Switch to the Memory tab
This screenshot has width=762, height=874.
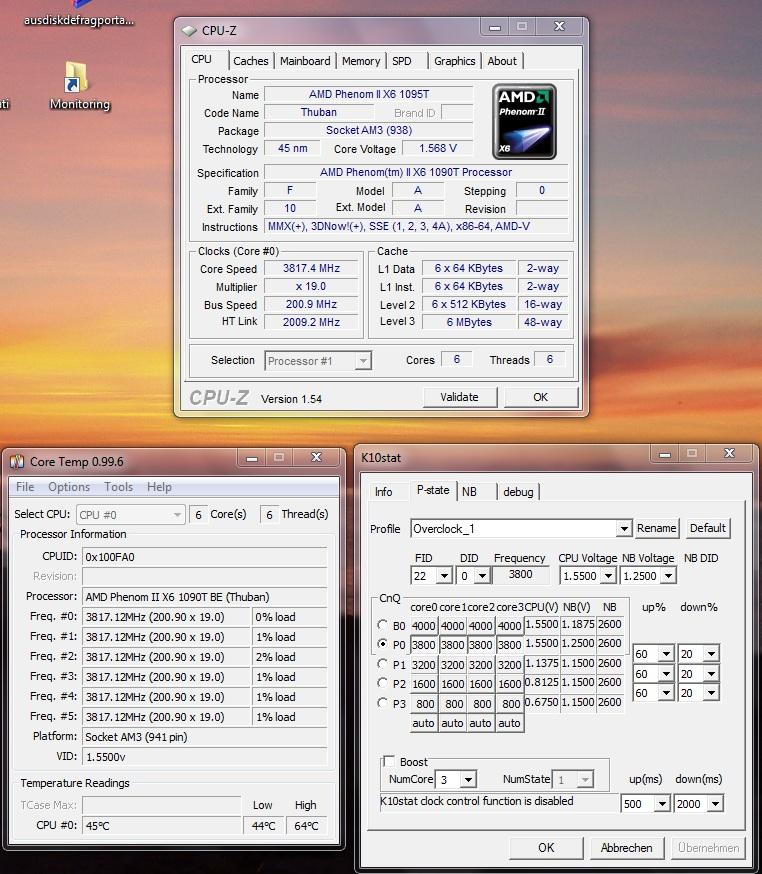click(361, 61)
